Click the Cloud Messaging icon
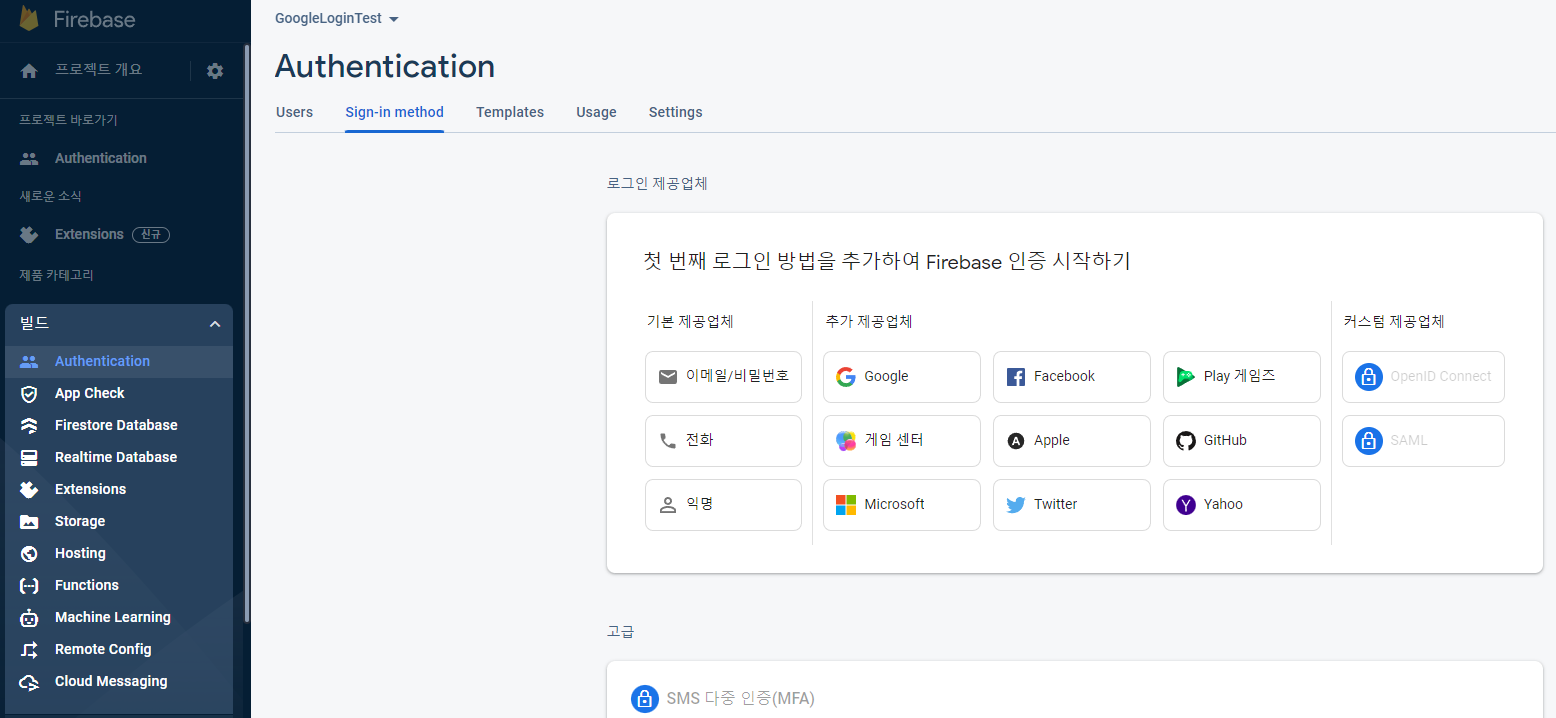The height and width of the screenshot is (718, 1556). point(29,682)
